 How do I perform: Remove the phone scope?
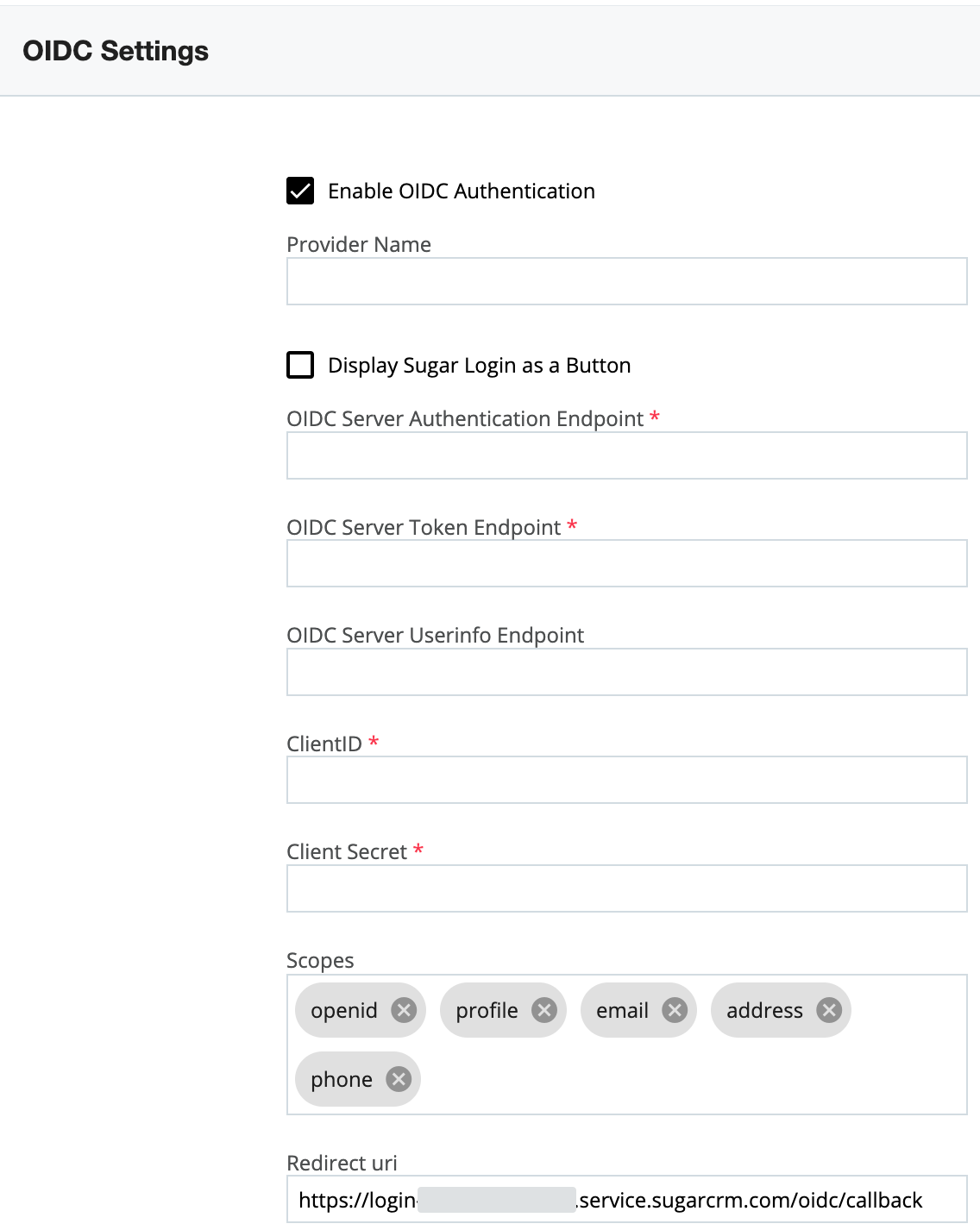[399, 1078]
